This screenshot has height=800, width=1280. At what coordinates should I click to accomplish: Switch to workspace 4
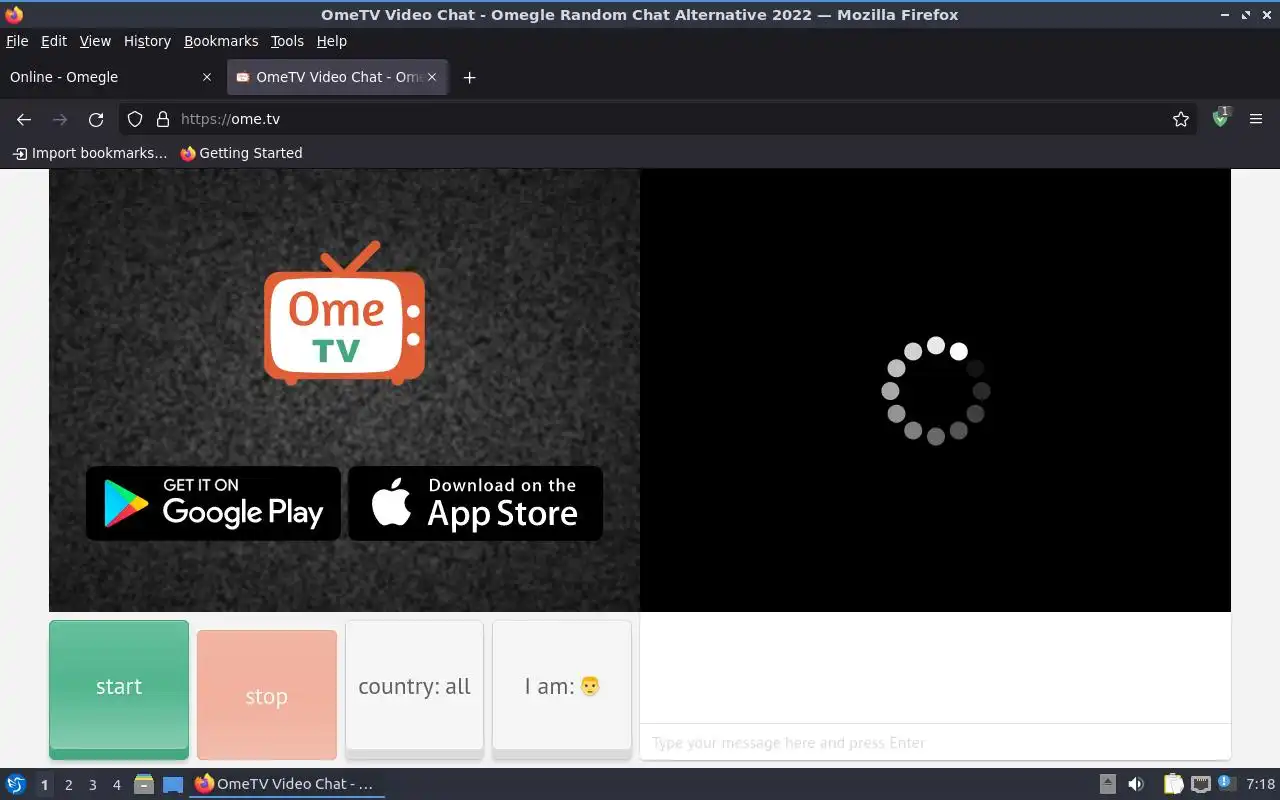116,785
